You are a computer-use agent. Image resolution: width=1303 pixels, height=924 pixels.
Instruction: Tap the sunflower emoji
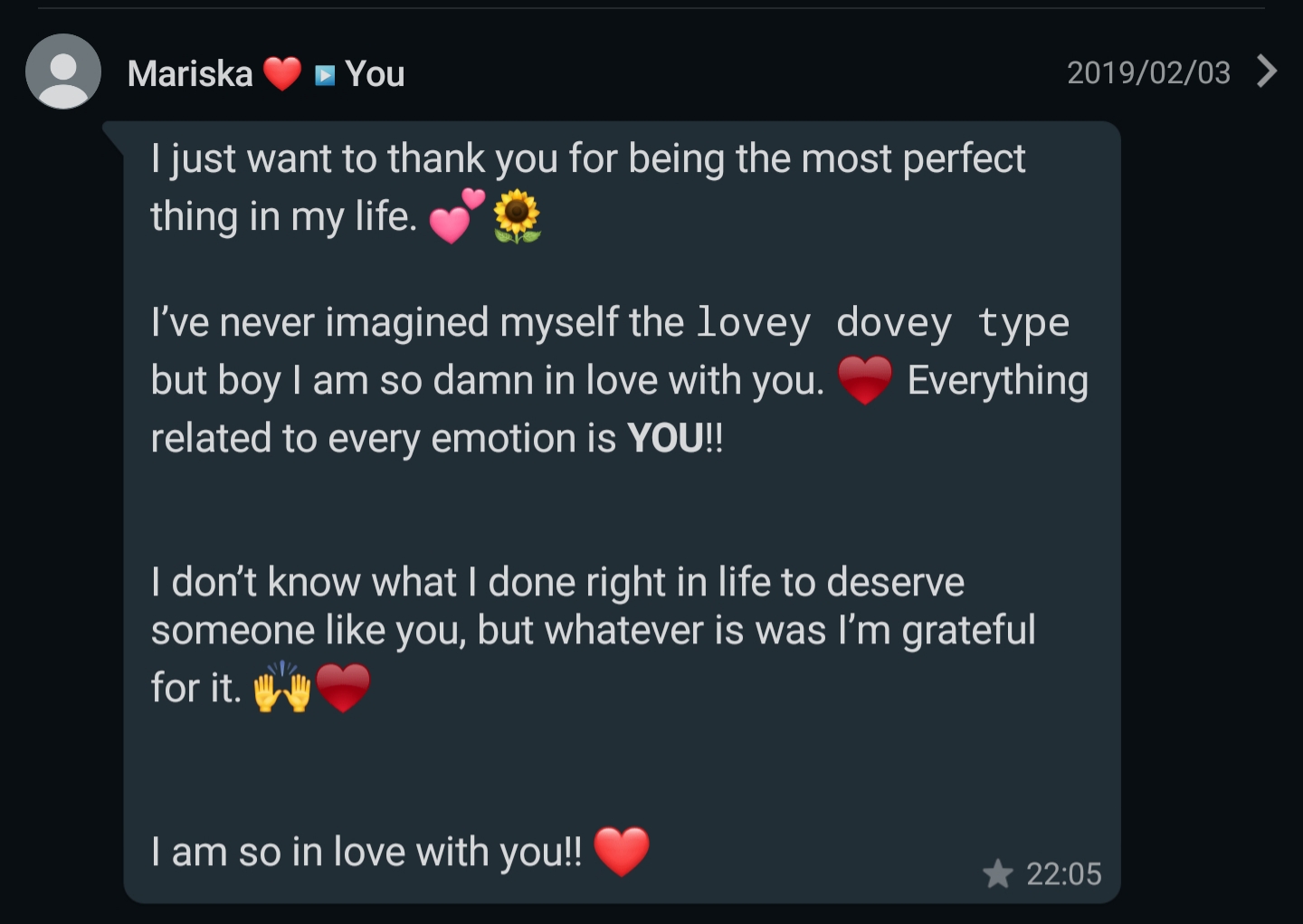(517, 216)
